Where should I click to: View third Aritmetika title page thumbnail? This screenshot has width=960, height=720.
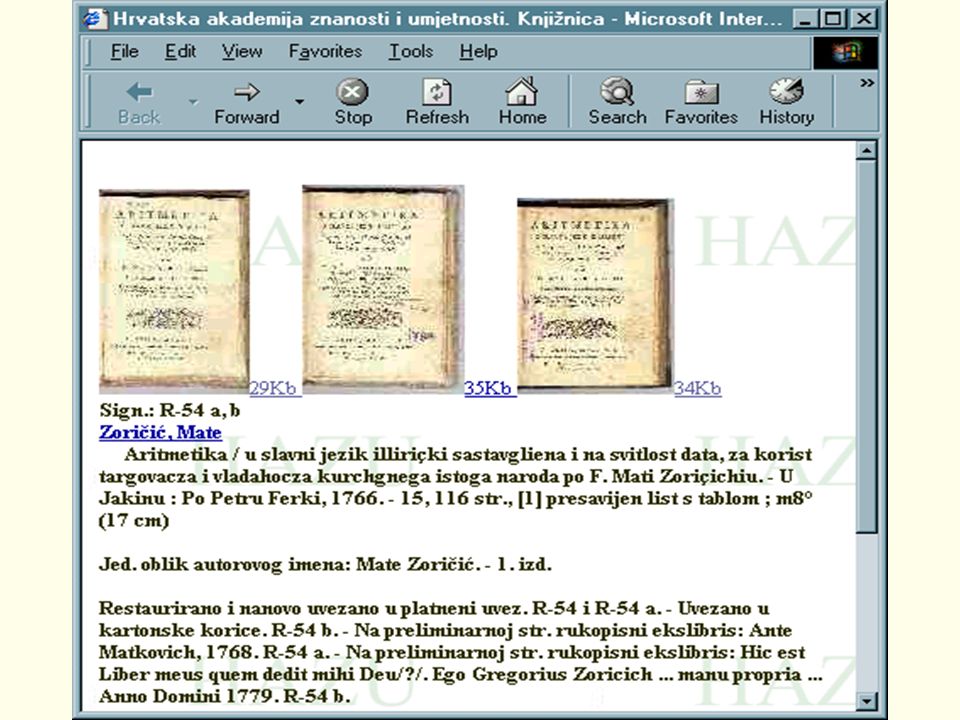pyautogui.click(x=595, y=295)
